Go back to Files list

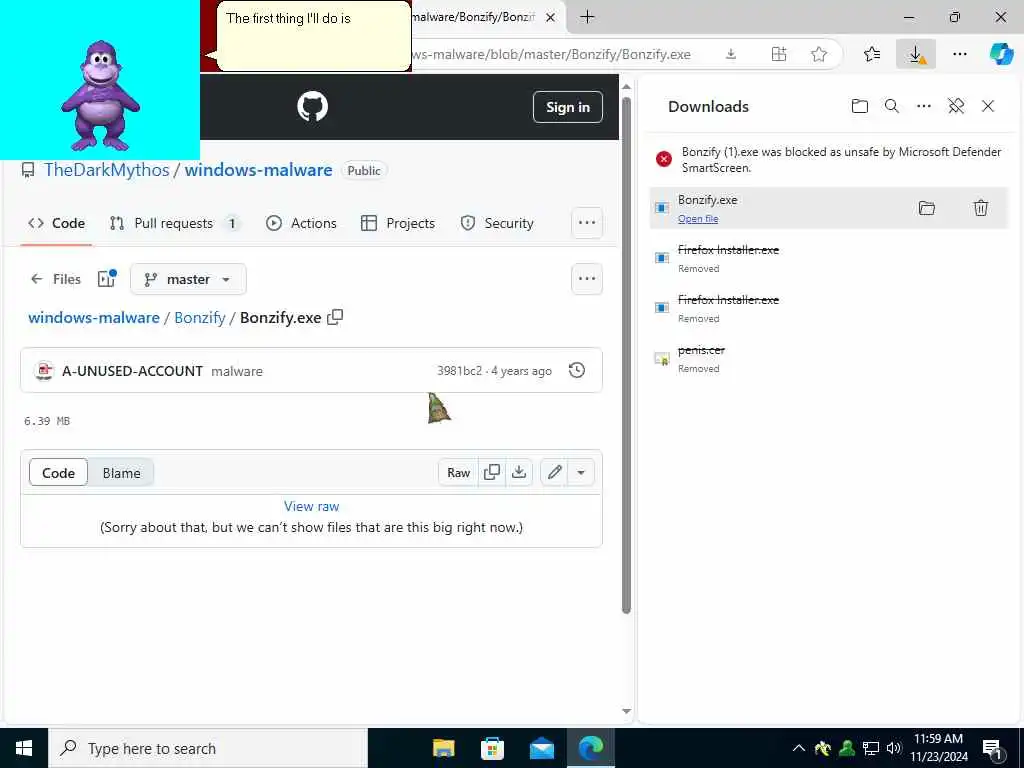coord(56,279)
